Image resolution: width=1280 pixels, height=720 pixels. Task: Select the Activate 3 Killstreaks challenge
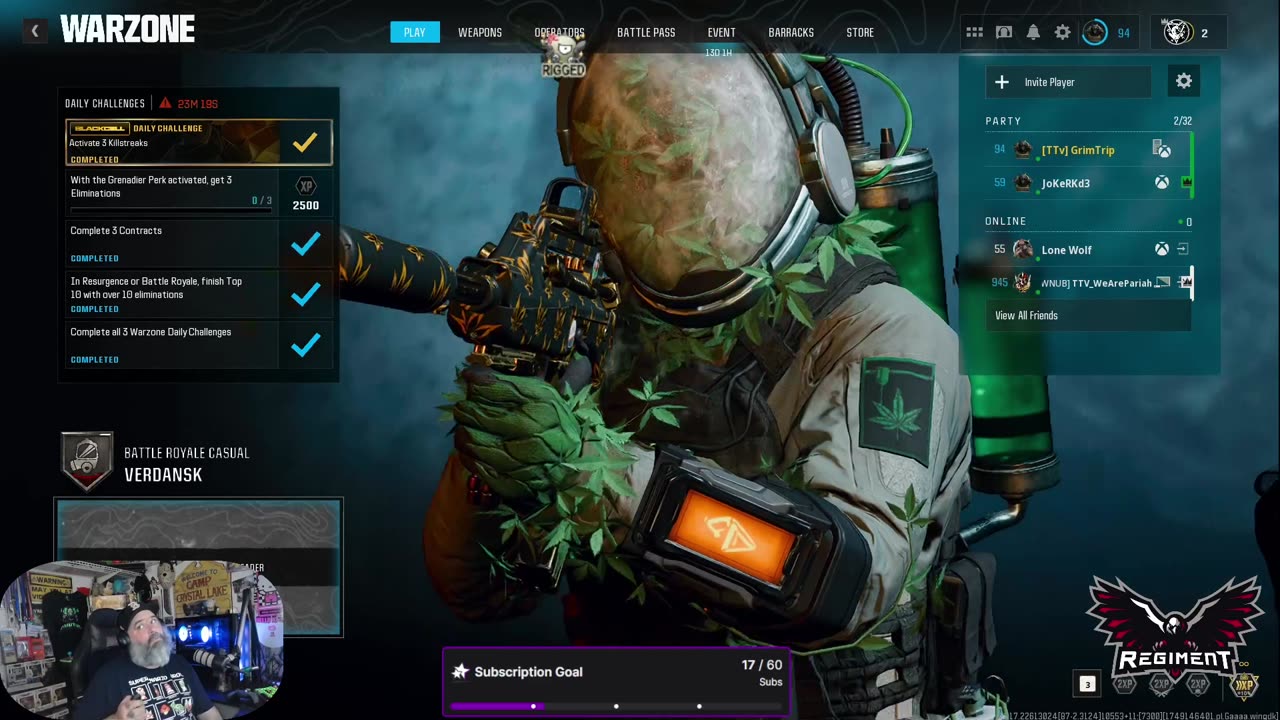[x=199, y=142]
